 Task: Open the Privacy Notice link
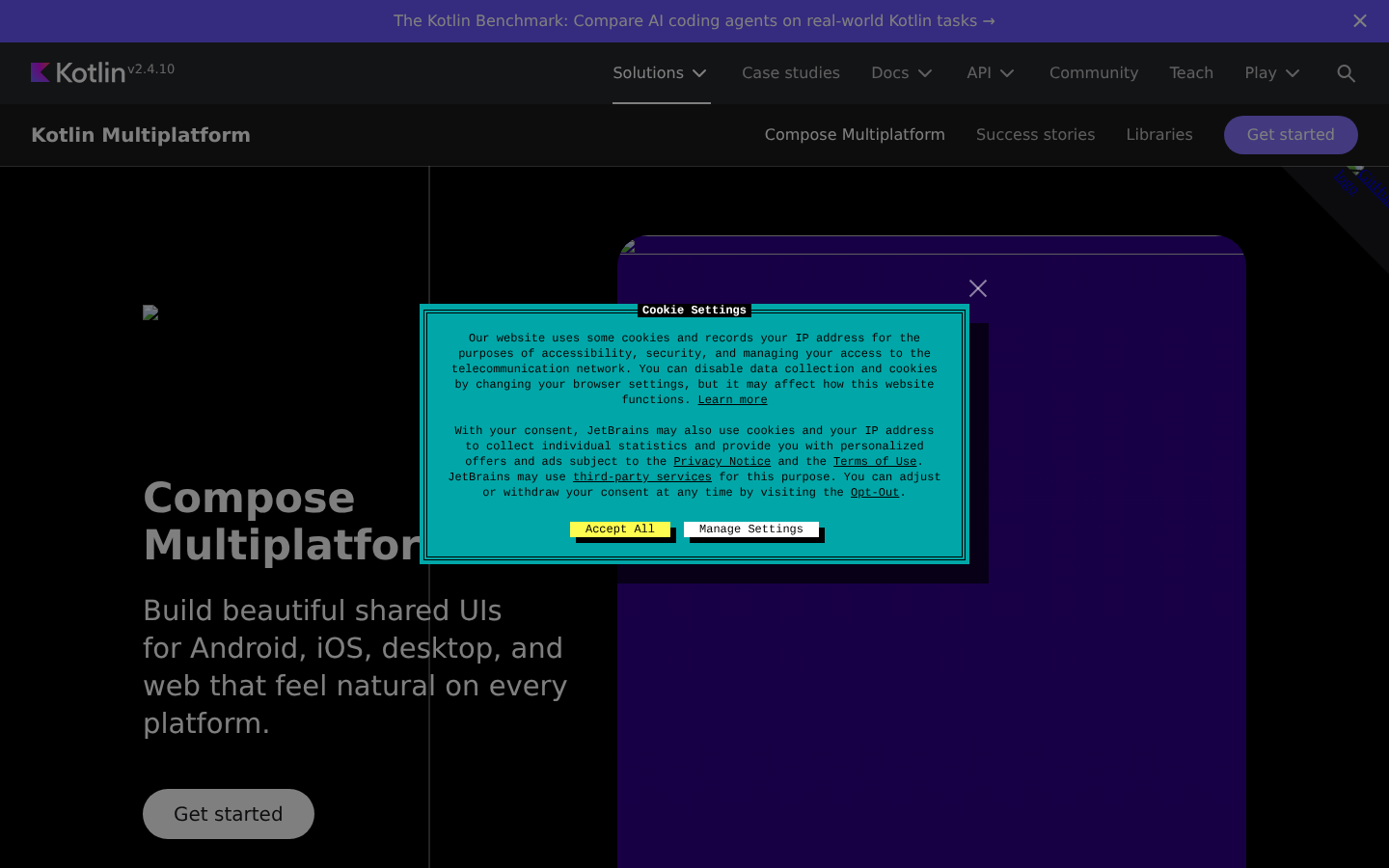(722, 462)
